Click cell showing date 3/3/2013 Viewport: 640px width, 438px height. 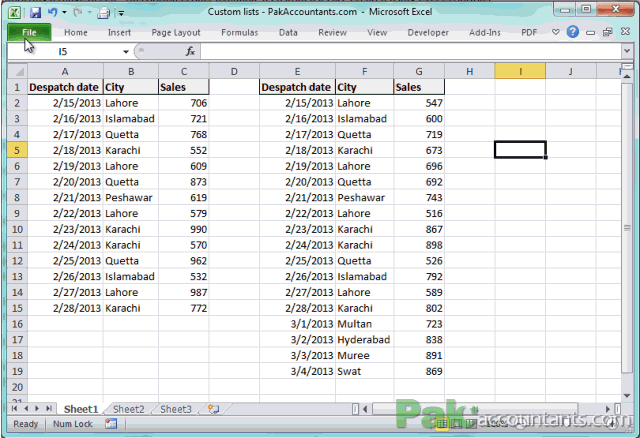[x=298, y=356]
